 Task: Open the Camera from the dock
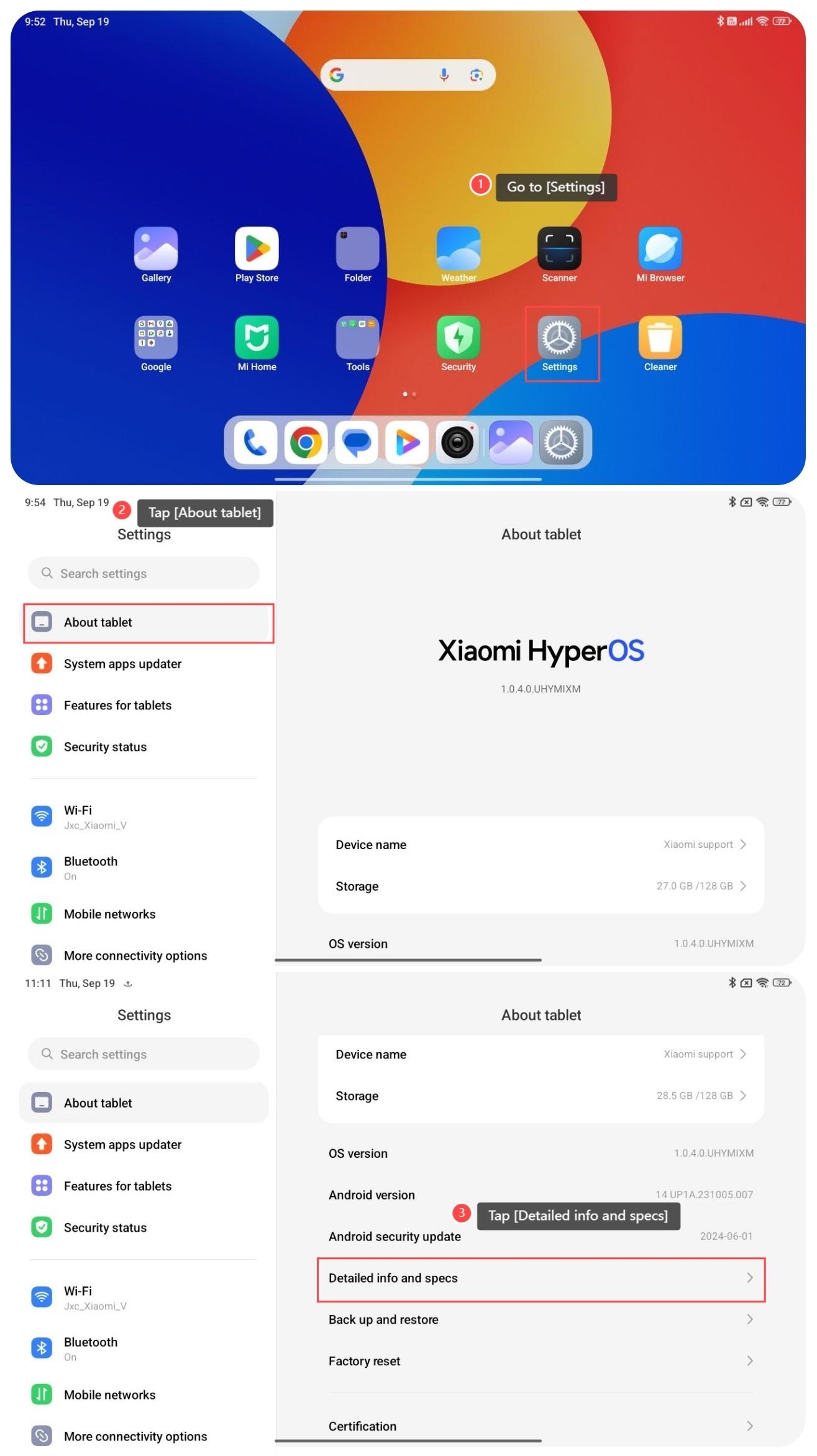(x=457, y=443)
